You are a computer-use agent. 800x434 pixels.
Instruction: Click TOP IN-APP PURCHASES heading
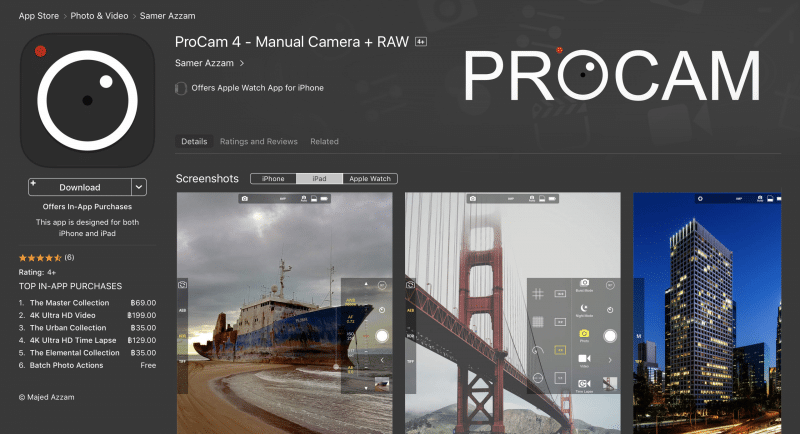tap(70, 286)
